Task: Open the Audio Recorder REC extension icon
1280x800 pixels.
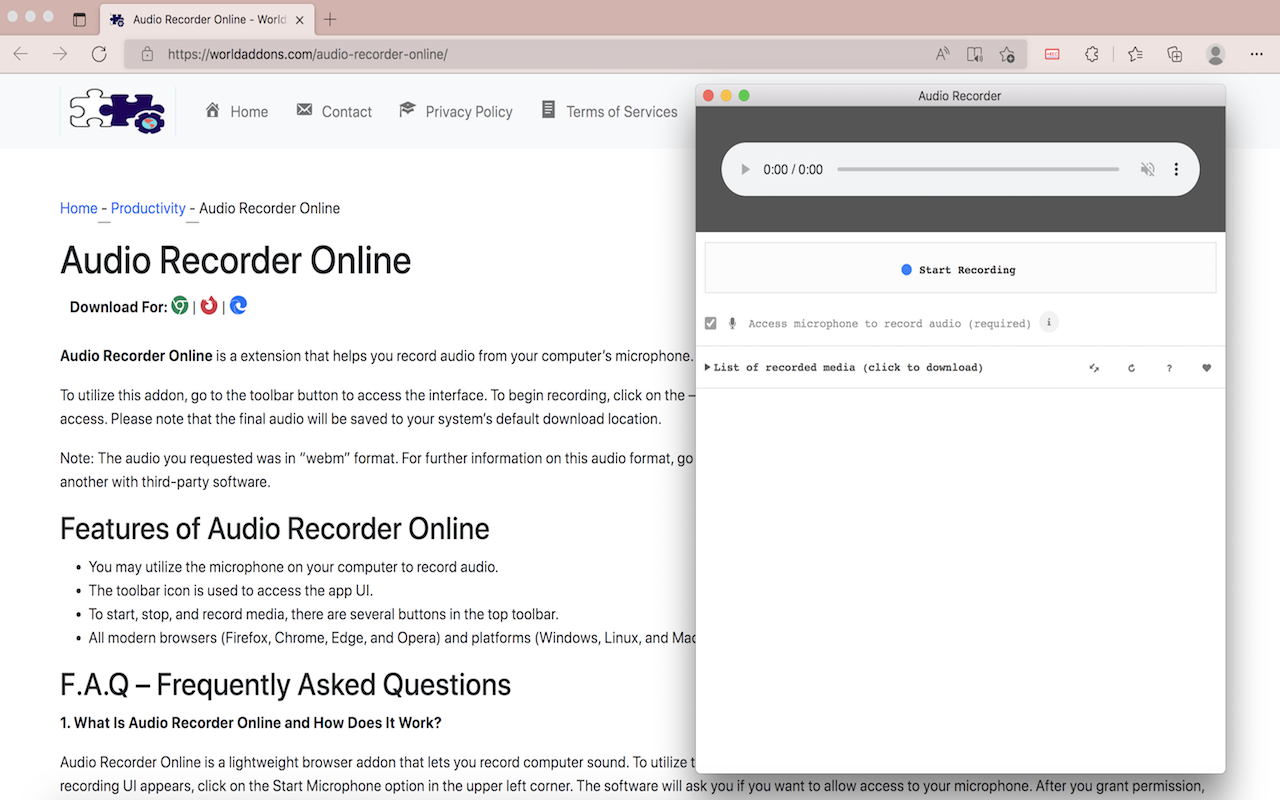Action: pyautogui.click(x=1051, y=54)
